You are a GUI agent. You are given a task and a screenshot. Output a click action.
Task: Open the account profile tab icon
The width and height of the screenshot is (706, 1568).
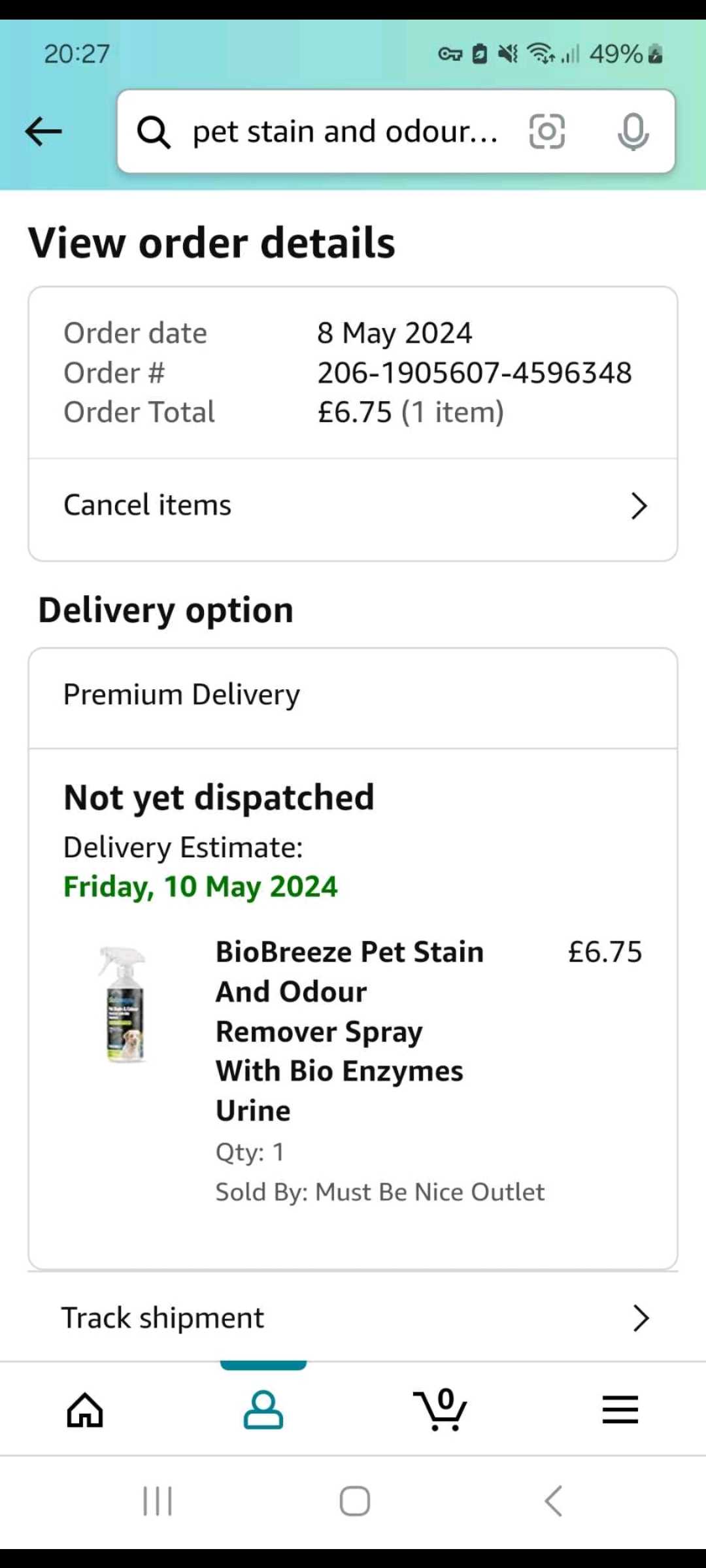pos(263,1409)
